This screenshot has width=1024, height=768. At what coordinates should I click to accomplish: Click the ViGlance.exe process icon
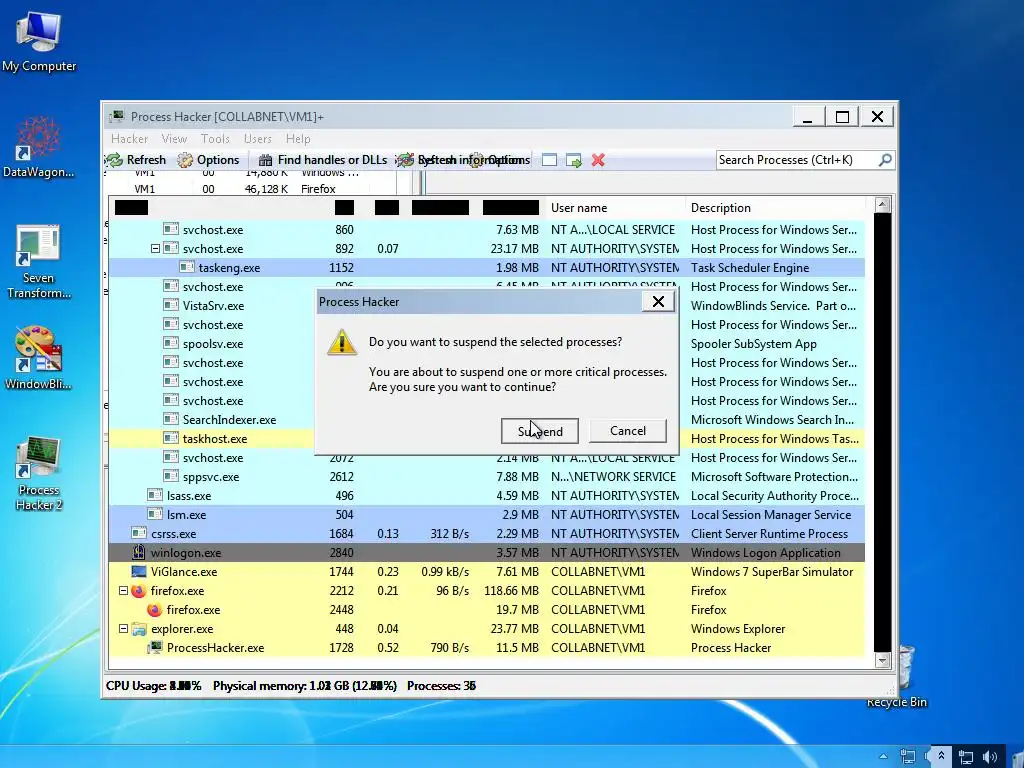coord(139,571)
